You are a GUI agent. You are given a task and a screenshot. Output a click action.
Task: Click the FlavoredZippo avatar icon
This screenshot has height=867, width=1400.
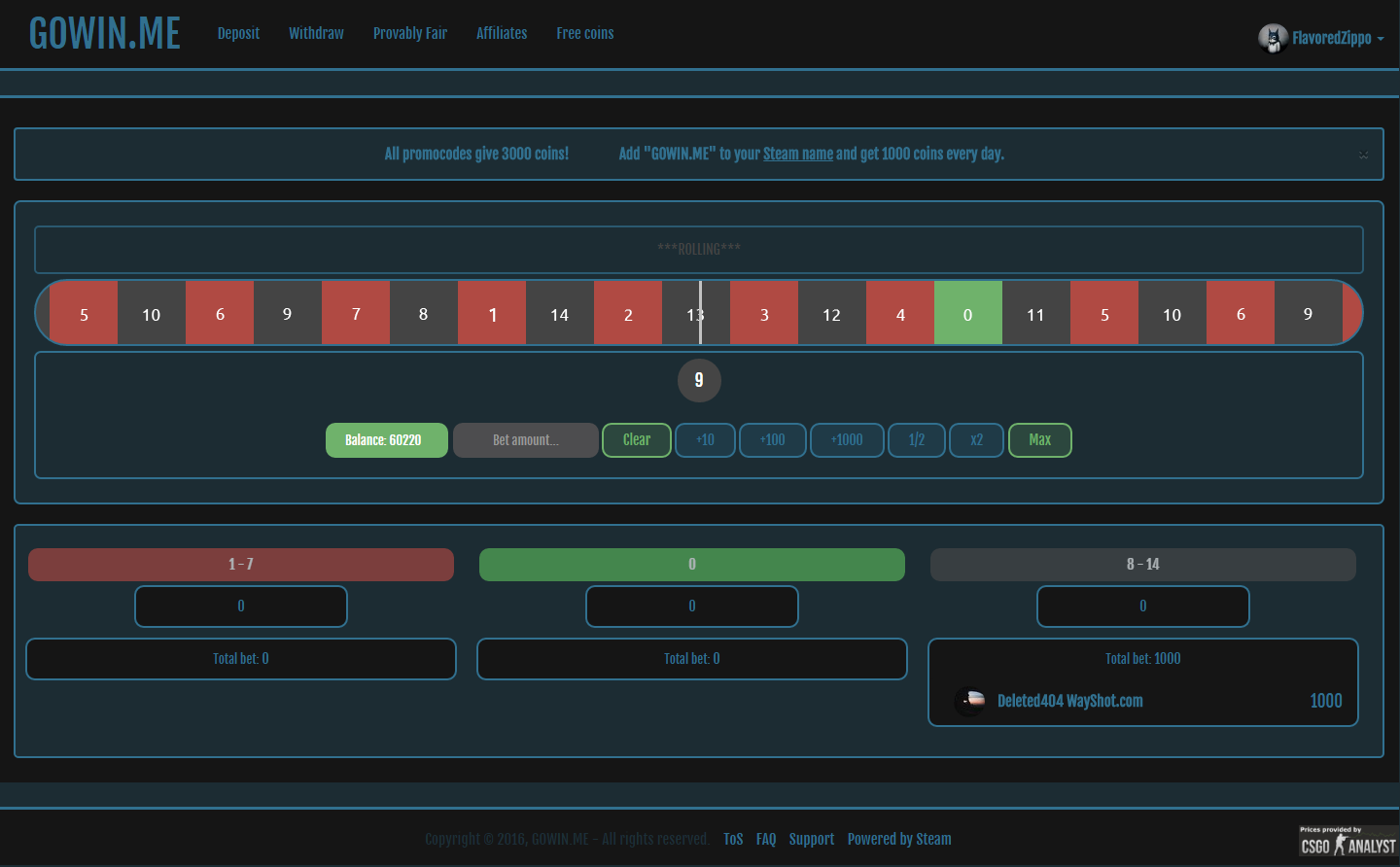[1273, 38]
